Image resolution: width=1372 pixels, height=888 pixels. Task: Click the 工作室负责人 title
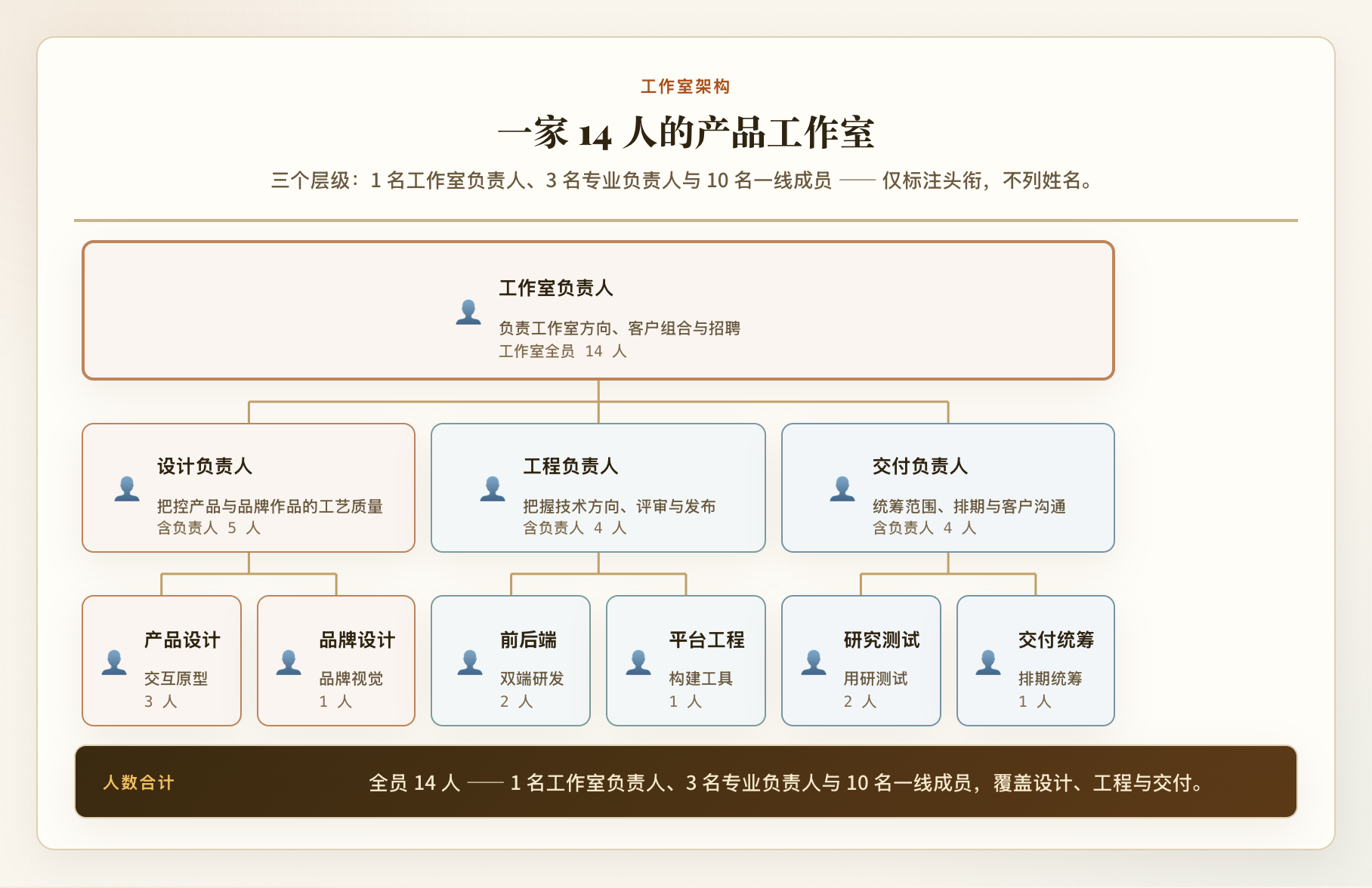coord(556,288)
